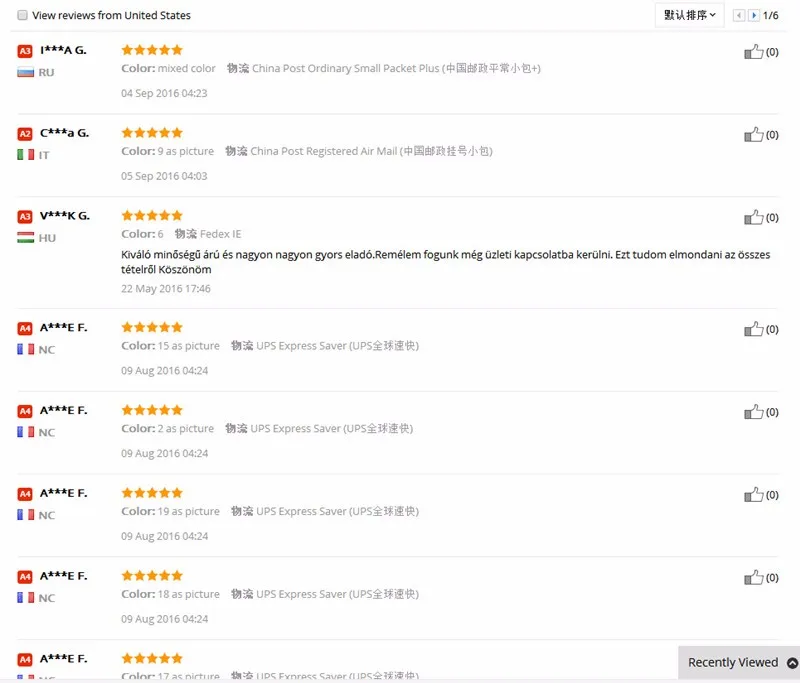Expand the Recently Viewed panel arrow
The height and width of the screenshot is (683, 800).
pyautogui.click(x=792, y=663)
